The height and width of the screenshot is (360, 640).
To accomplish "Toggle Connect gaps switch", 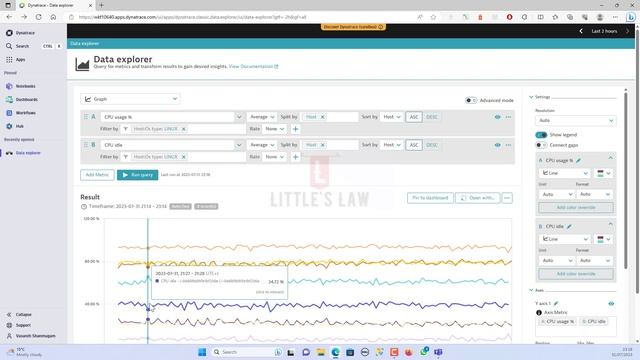I will 541,145.
